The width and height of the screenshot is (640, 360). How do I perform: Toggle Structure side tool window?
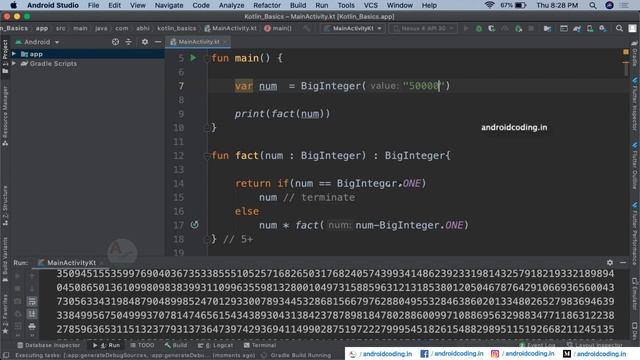5,206
